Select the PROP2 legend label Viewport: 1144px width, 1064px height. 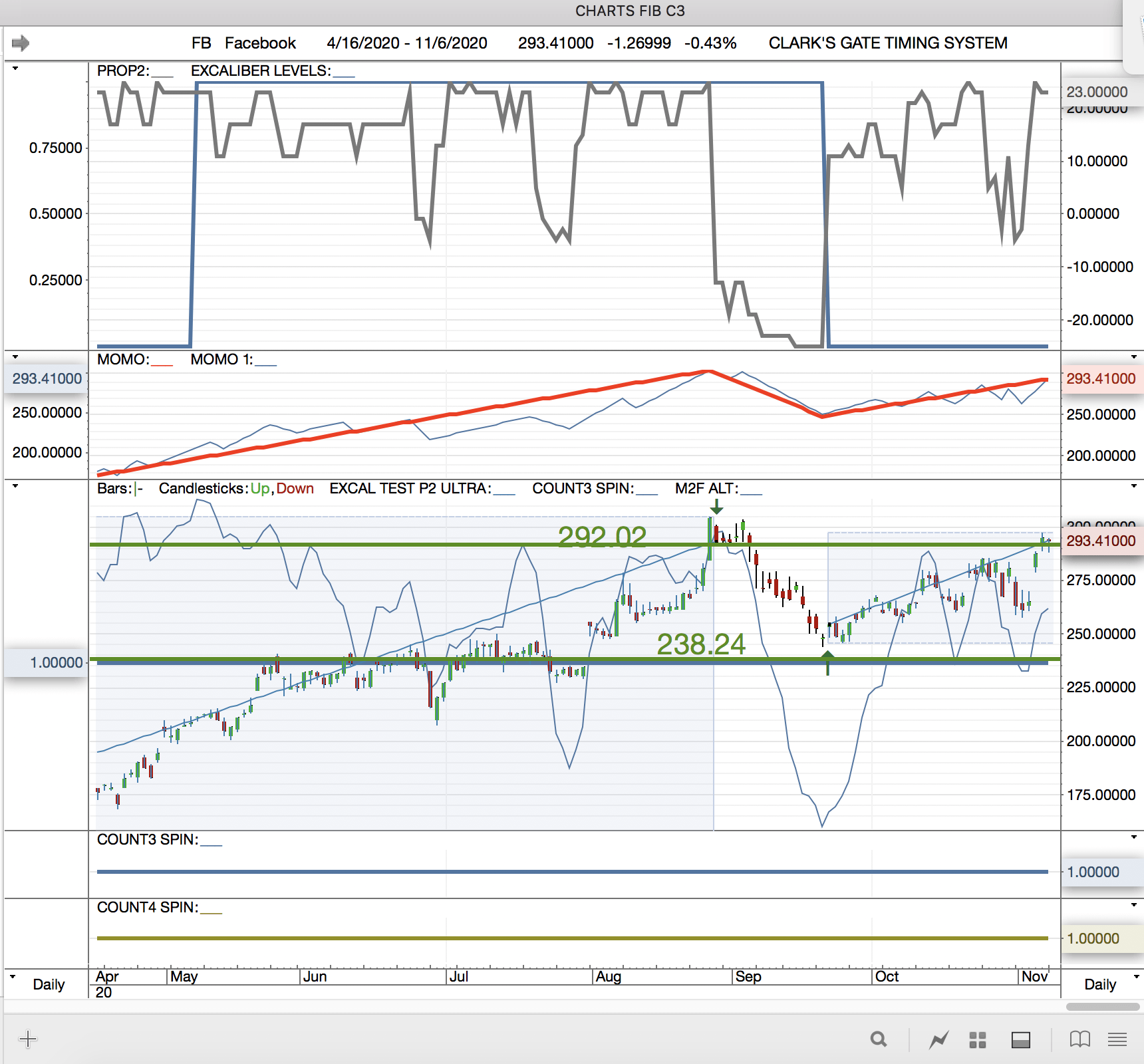coord(124,70)
